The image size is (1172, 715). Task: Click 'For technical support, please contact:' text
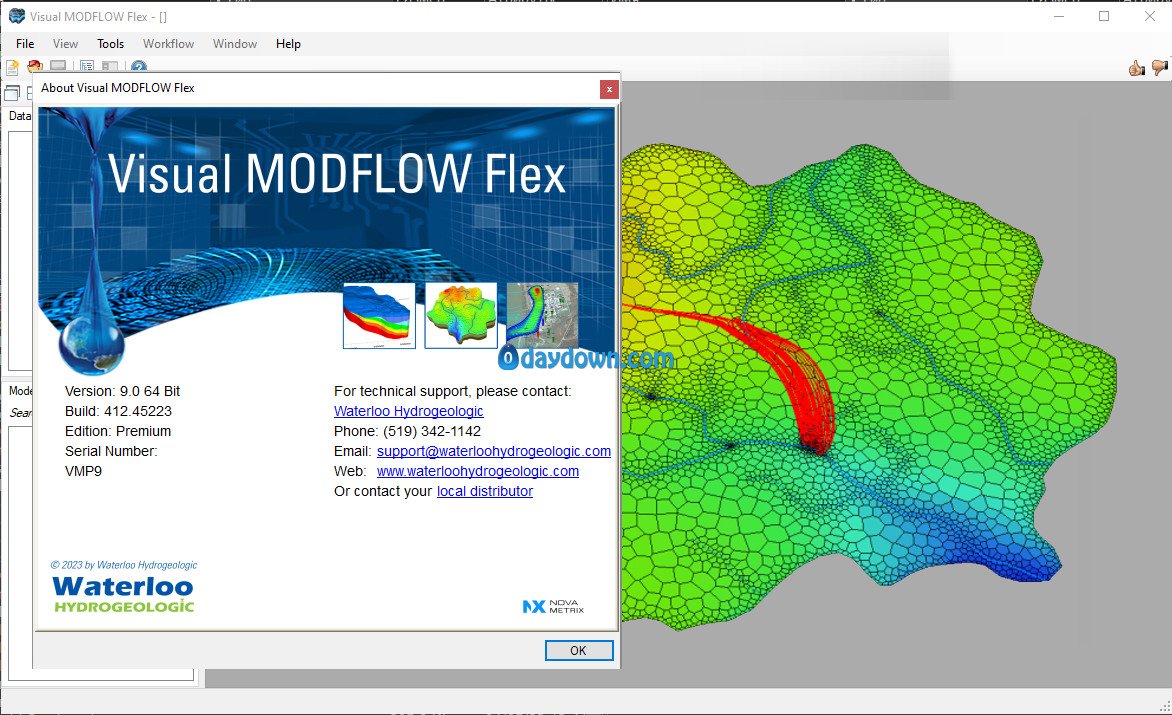click(x=453, y=391)
